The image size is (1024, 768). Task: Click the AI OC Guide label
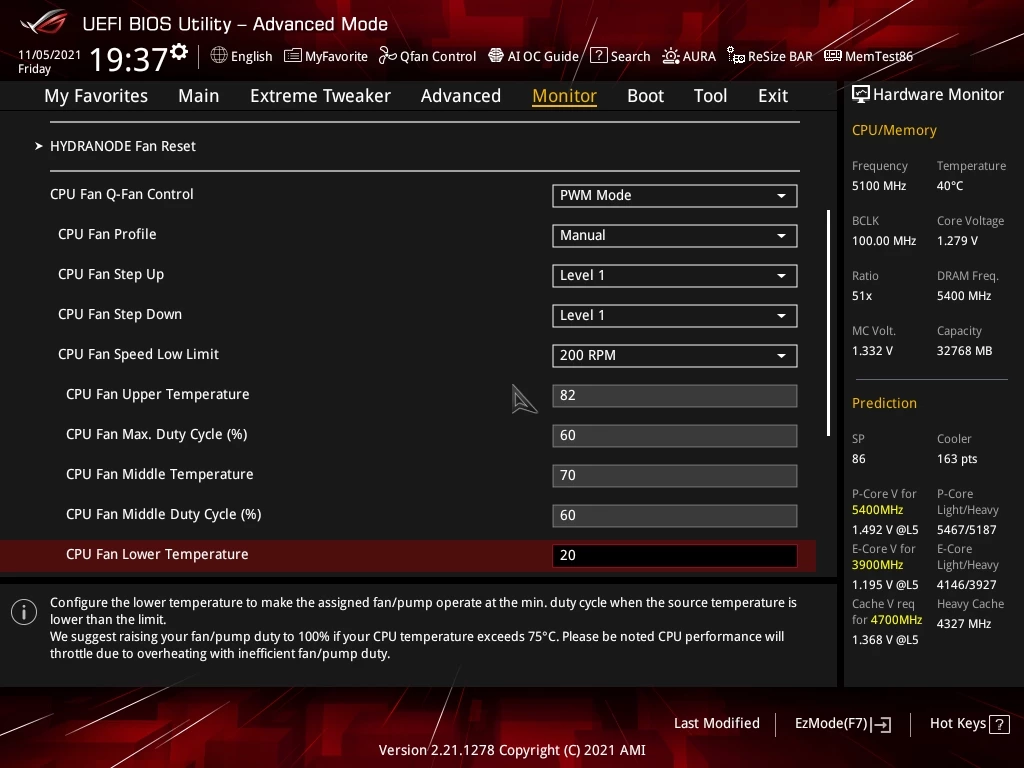coord(543,56)
